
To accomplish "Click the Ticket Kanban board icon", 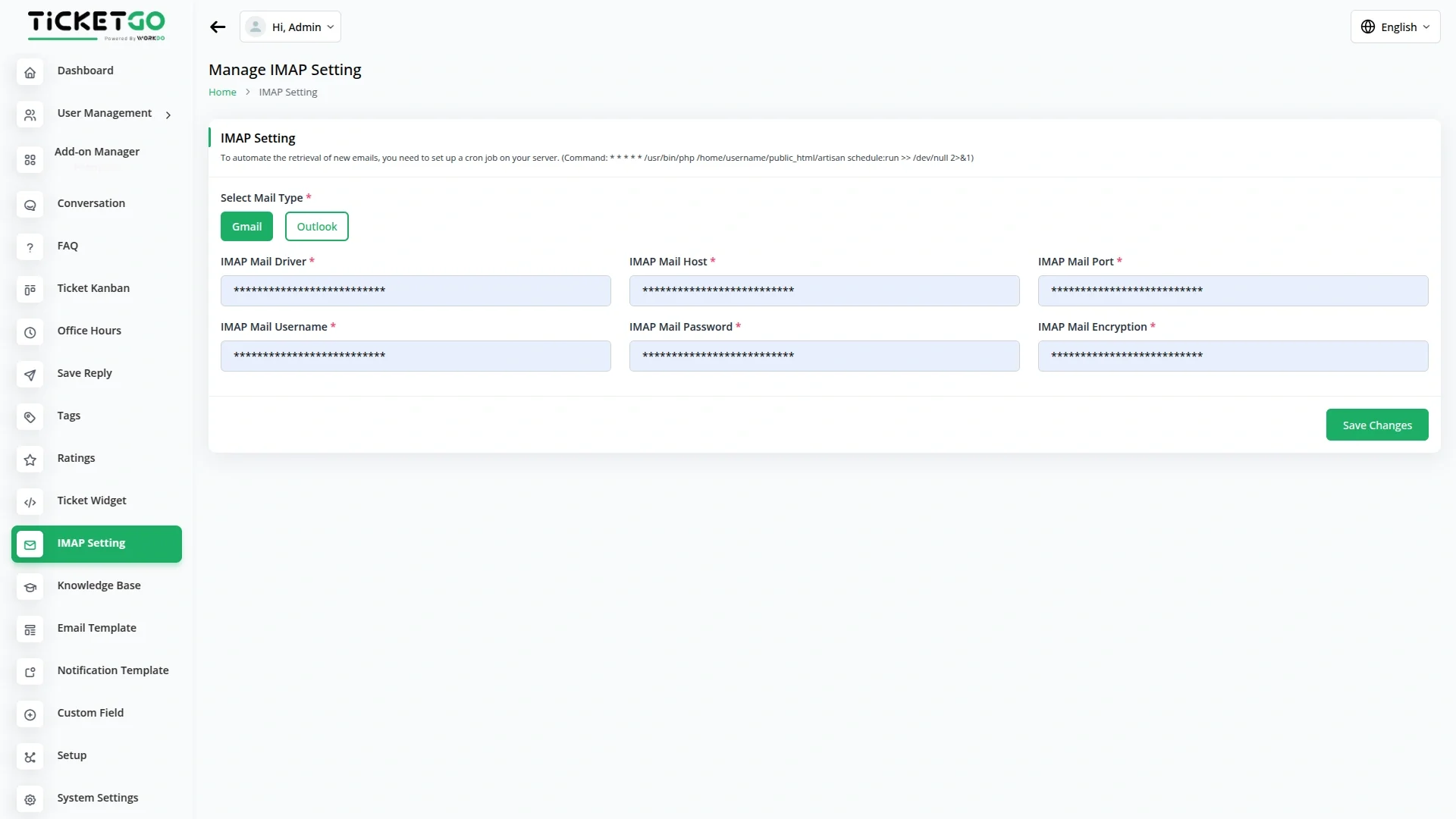I will pyautogui.click(x=30, y=290).
